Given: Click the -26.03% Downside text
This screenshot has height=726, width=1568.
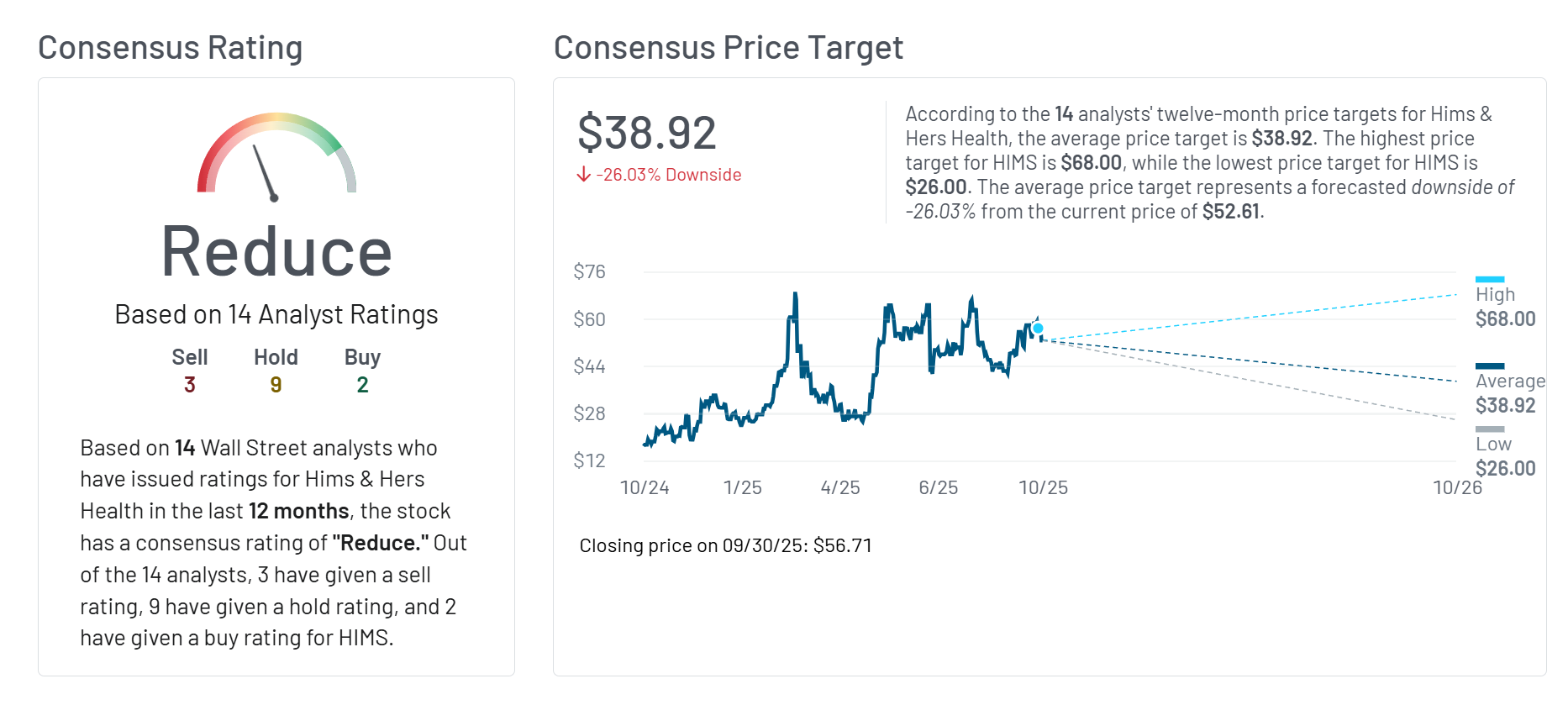Looking at the screenshot, I should 669,175.
